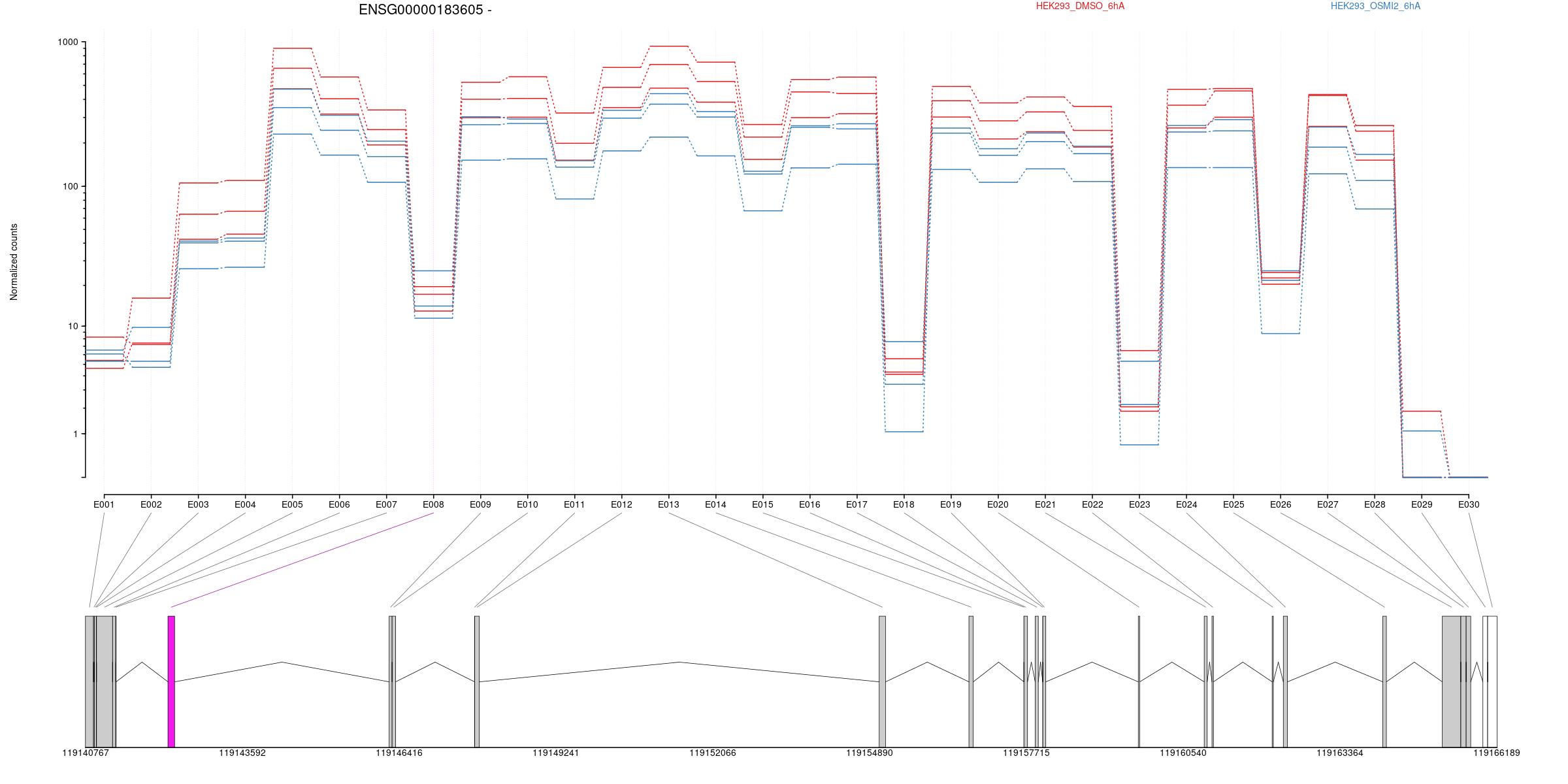Click the 1000 y-axis tick label
Image resolution: width=1568 pixels, height=784 pixels.
67,42
